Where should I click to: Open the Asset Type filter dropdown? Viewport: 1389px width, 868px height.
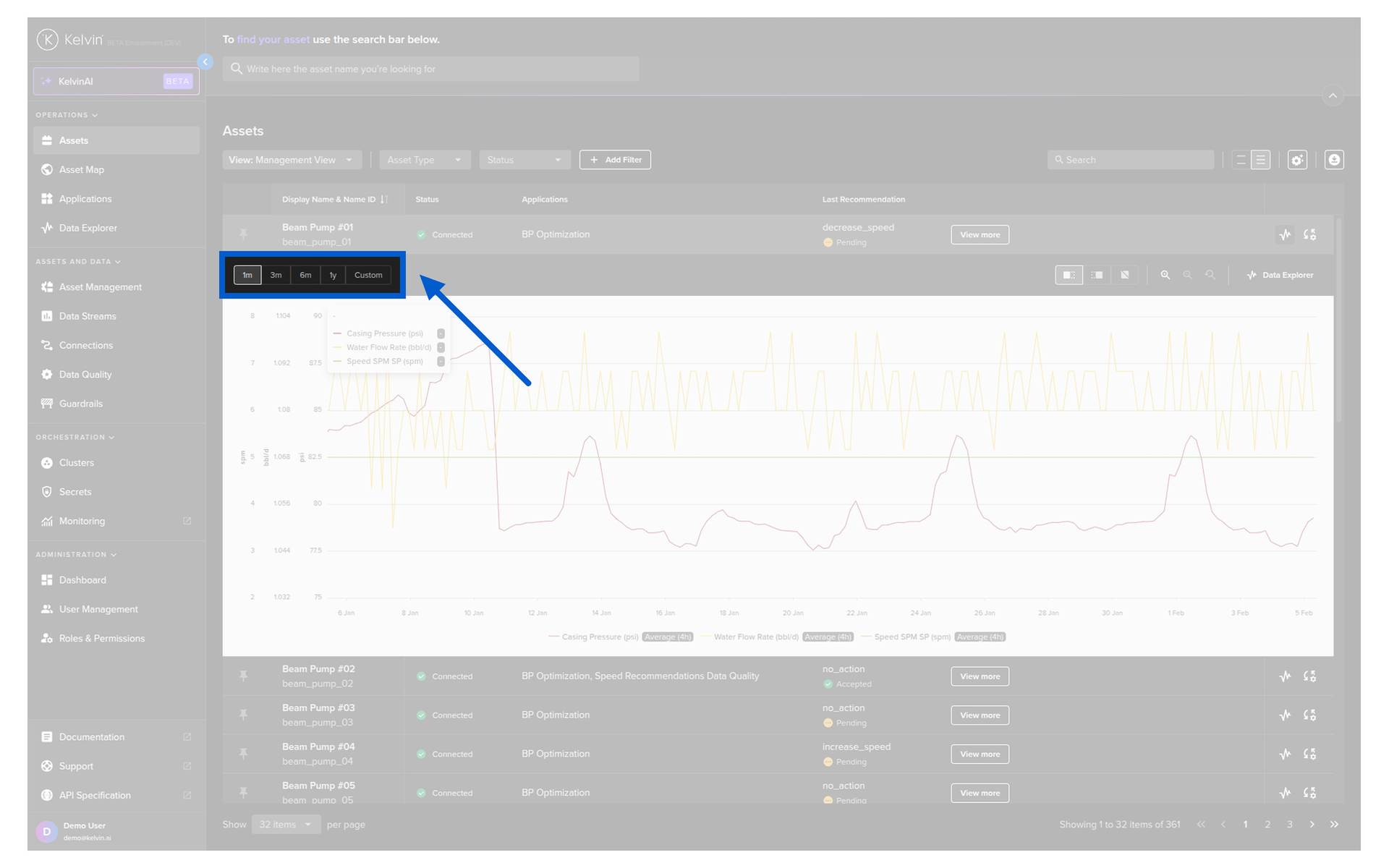(425, 160)
